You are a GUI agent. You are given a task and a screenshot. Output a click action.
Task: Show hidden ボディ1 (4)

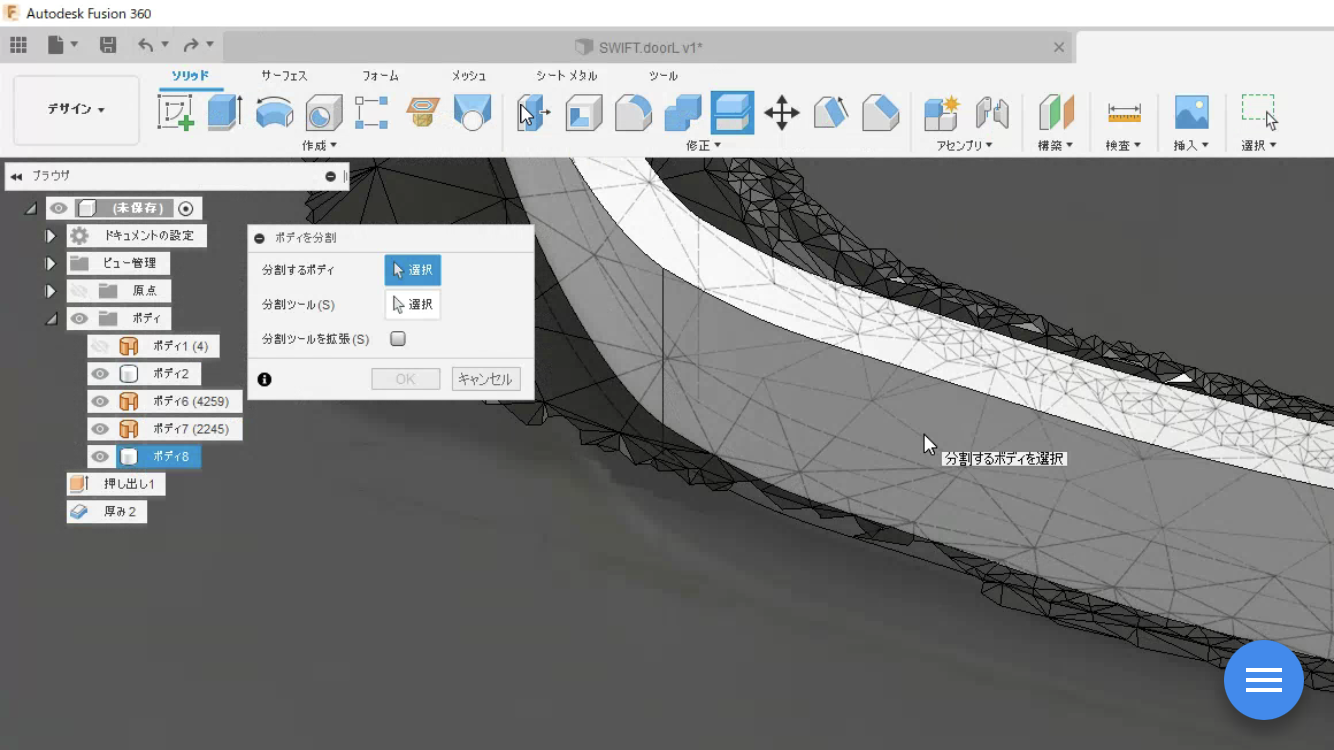[x=100, y=346]
